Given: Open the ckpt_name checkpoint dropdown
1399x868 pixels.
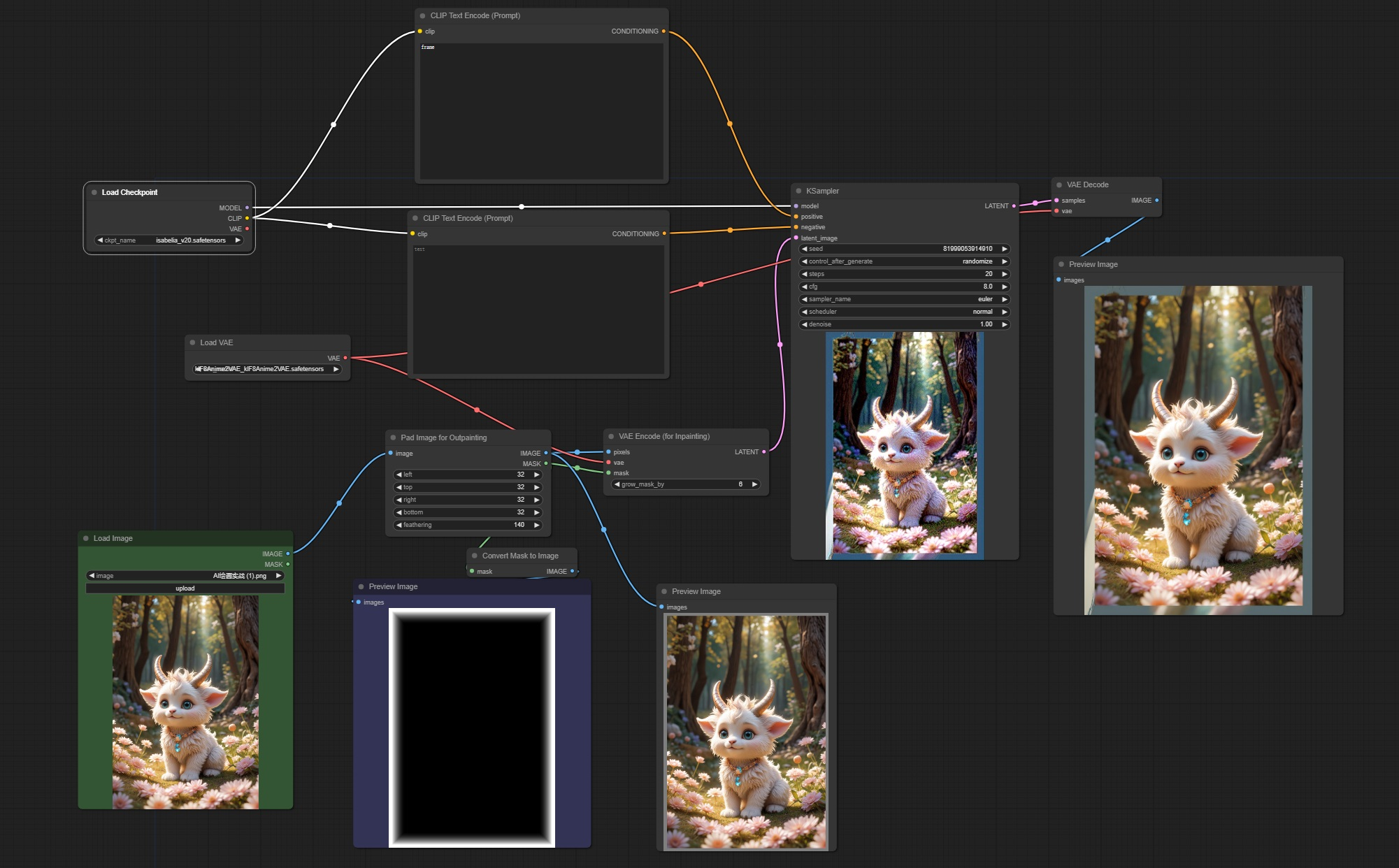Looking at the screenshot, I should (169, 240).
